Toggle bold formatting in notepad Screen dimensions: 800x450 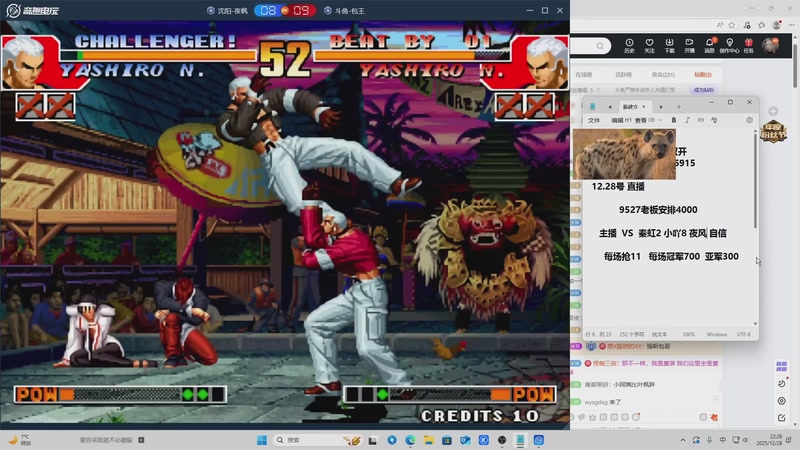tap(673, 120)
